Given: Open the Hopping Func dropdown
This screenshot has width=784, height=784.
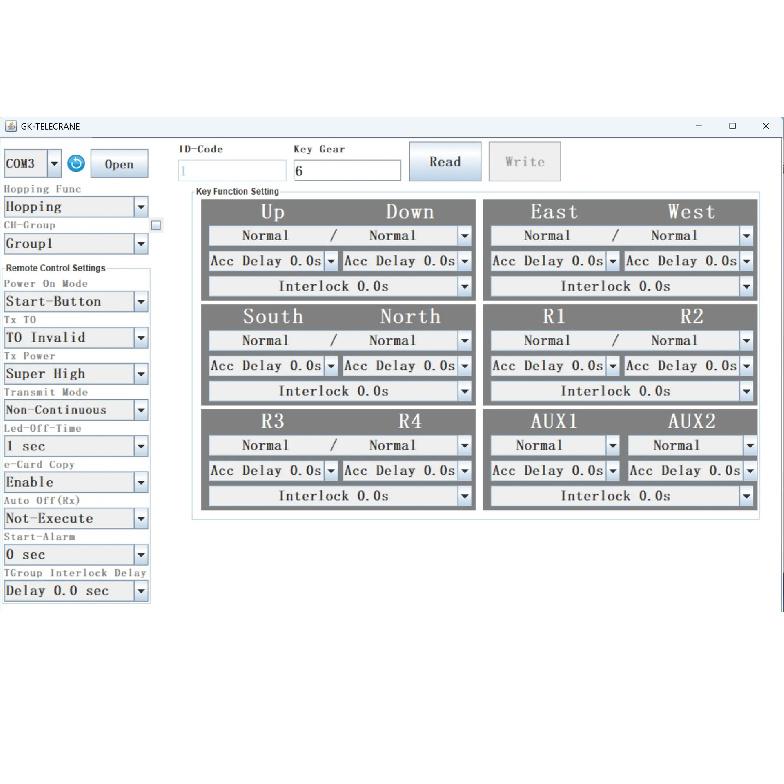Looking at the screenshot, I should (x=76, y=207).
